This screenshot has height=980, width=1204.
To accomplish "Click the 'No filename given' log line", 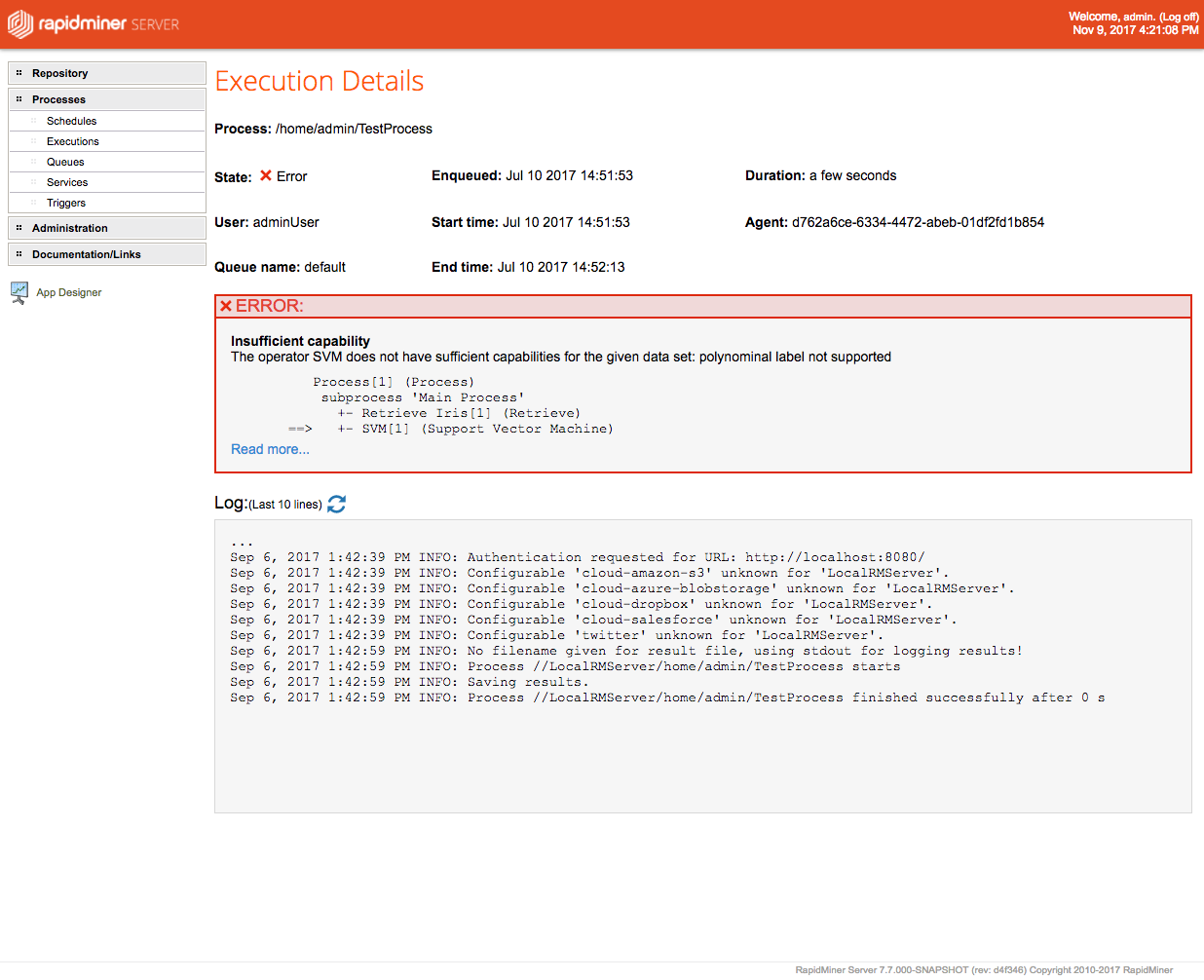I will pos(626,651).
